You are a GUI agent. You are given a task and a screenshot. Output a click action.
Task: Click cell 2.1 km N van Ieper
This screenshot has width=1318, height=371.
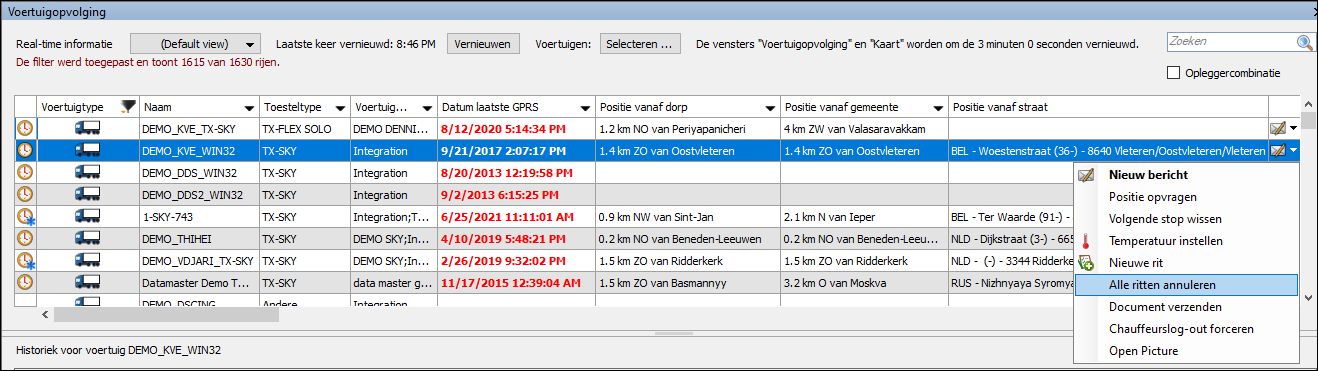(864, 216)
